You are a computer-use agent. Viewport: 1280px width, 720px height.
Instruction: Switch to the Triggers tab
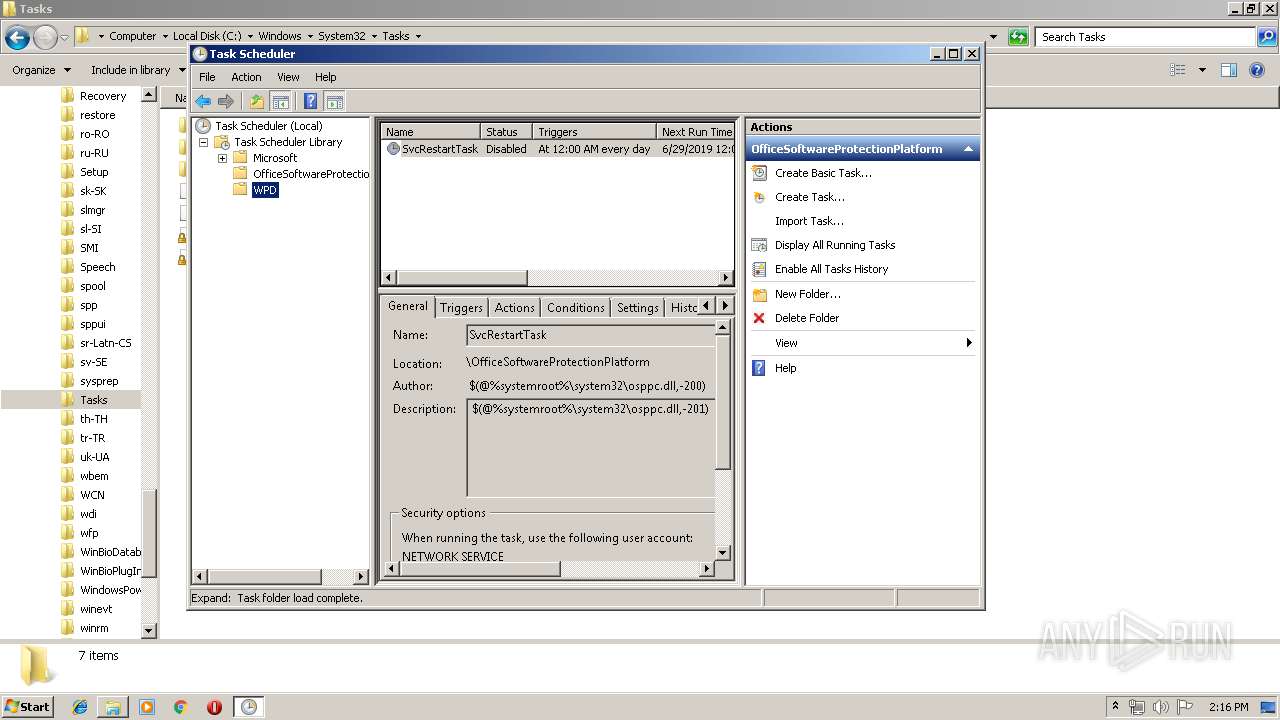pos(461,308)
